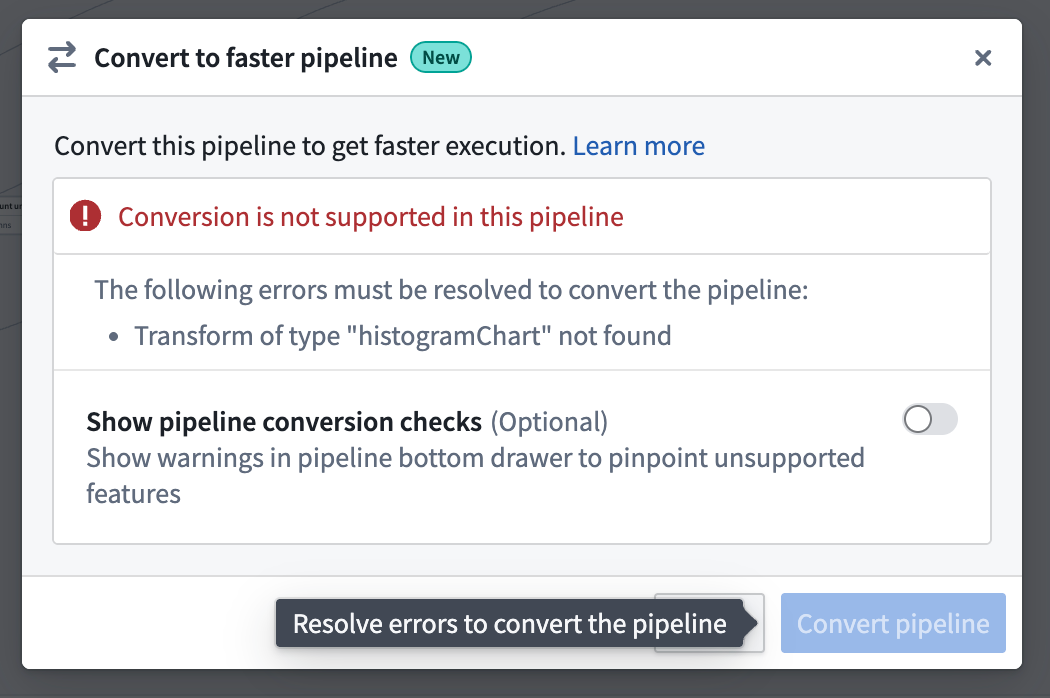Click the error alert icon beside conversion message
The height and width of the screenshot is (698, 1050).
click(85, 215)
